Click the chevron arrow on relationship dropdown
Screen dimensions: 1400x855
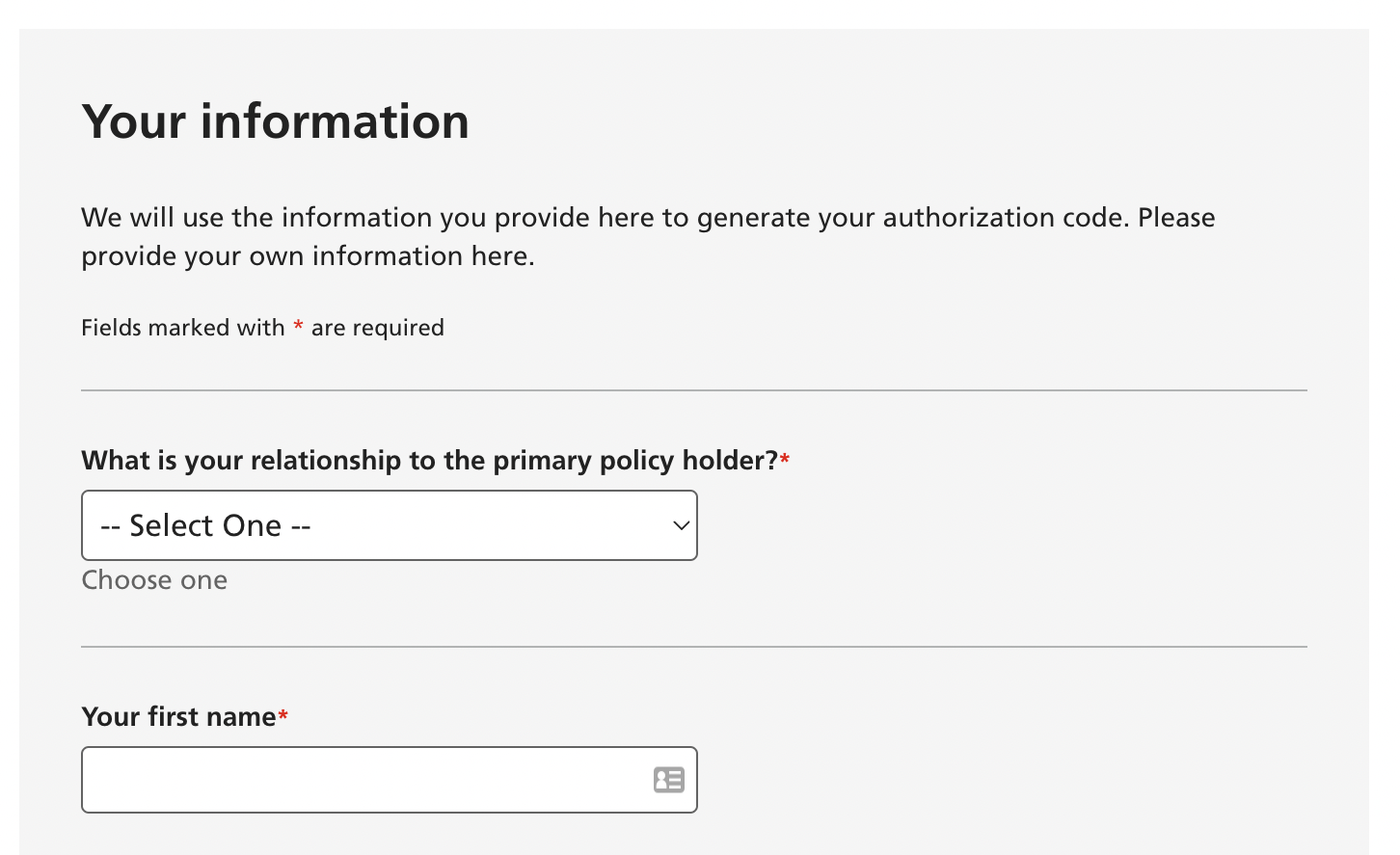click(681, 525)
